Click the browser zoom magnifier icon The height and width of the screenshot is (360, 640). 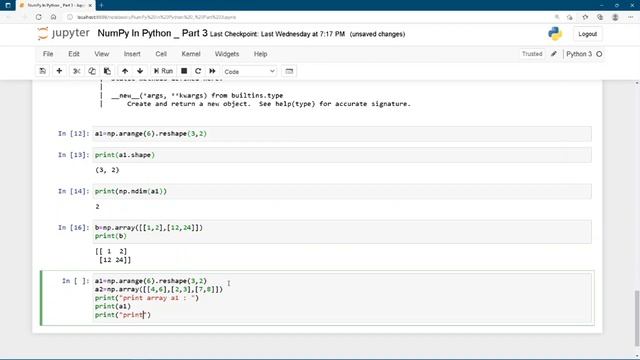[x=557, y=17]
